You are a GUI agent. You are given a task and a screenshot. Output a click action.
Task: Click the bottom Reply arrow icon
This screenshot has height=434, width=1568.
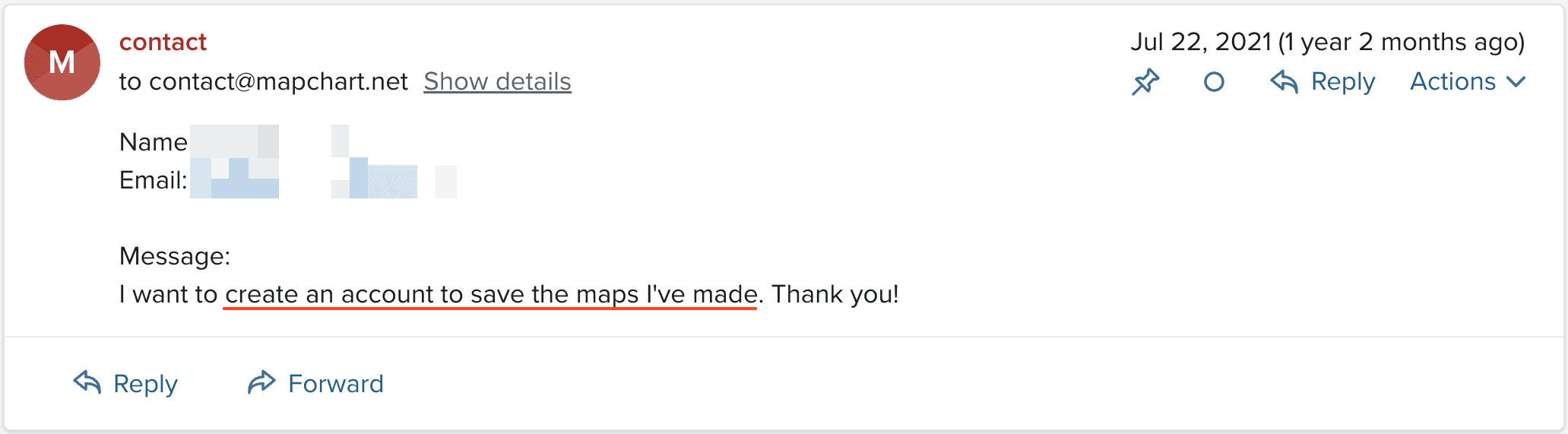pos(87,382)
